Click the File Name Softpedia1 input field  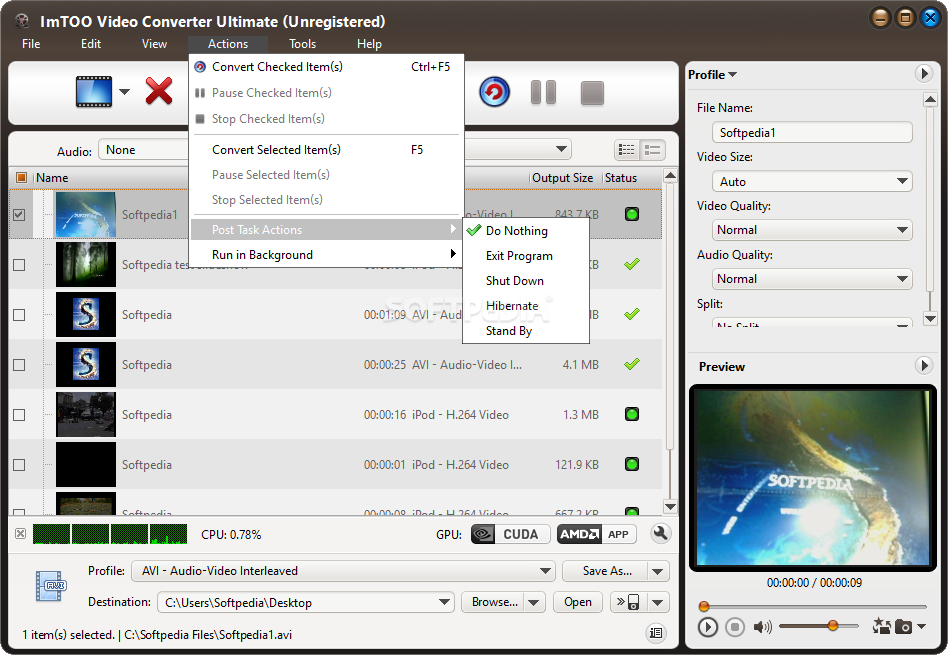pyautogui.click(x=812, y=132)
